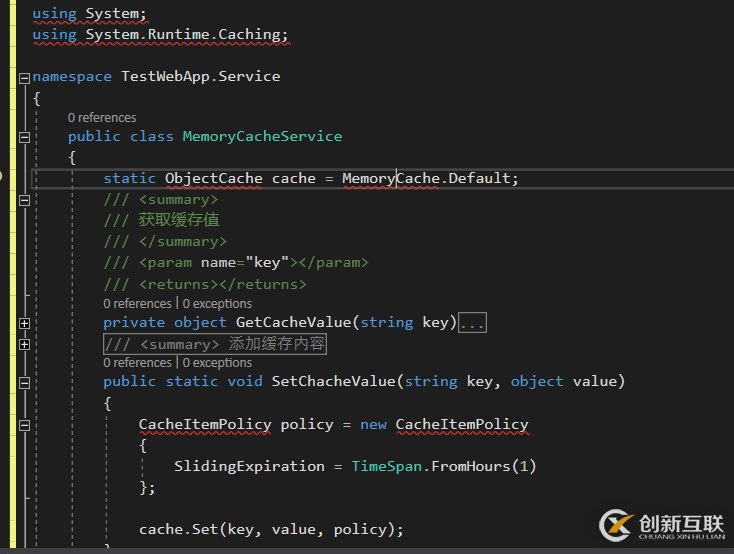The image size is (734, 554).
Task: Click 'object value' parameter in SetChacheValue
Action: click(564, 381)
